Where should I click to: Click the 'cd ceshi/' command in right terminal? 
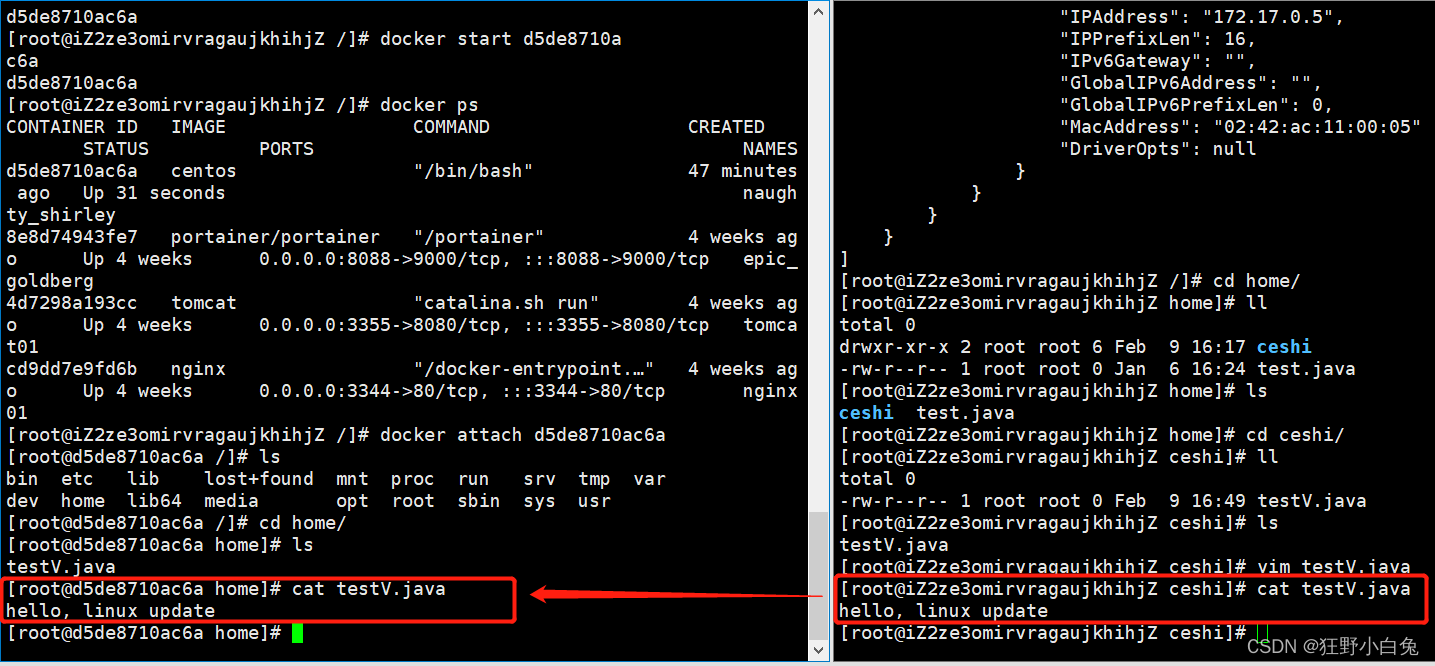(1295, 435)
